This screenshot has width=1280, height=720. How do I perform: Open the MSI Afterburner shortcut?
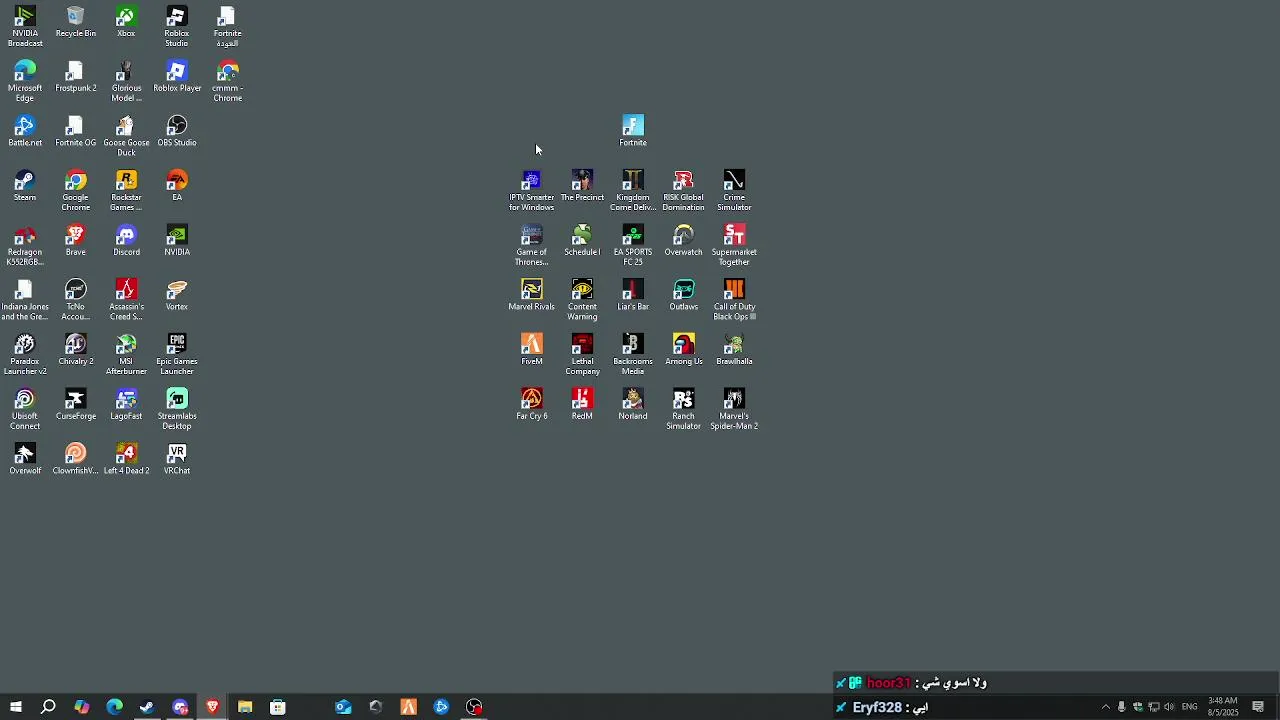point(126,355)
